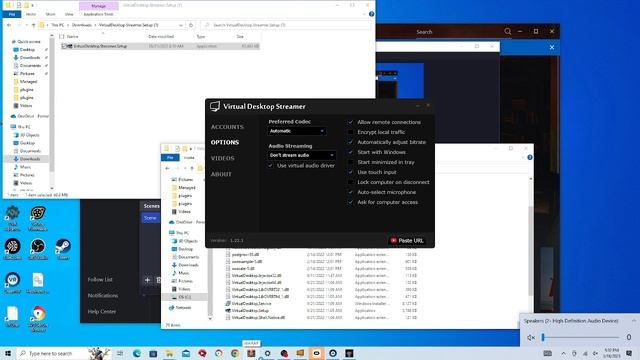Enable Start minimized in tray
640x360 pixels.
click(350, 162)
